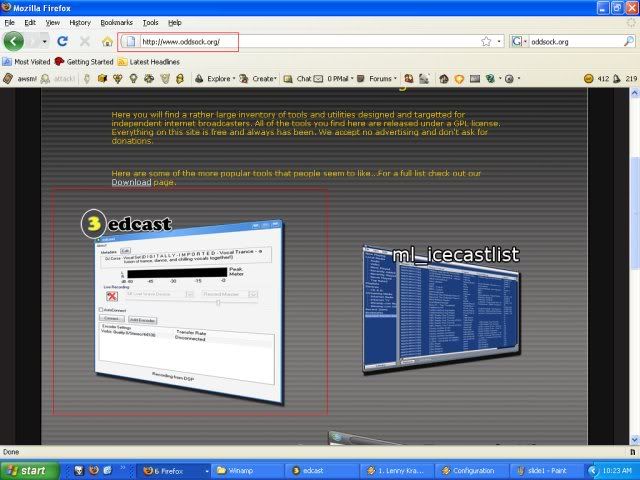Viewport: 640px width, 480px height.
Task: Open the skull icon in quick launch
Action: pos(78,470)
